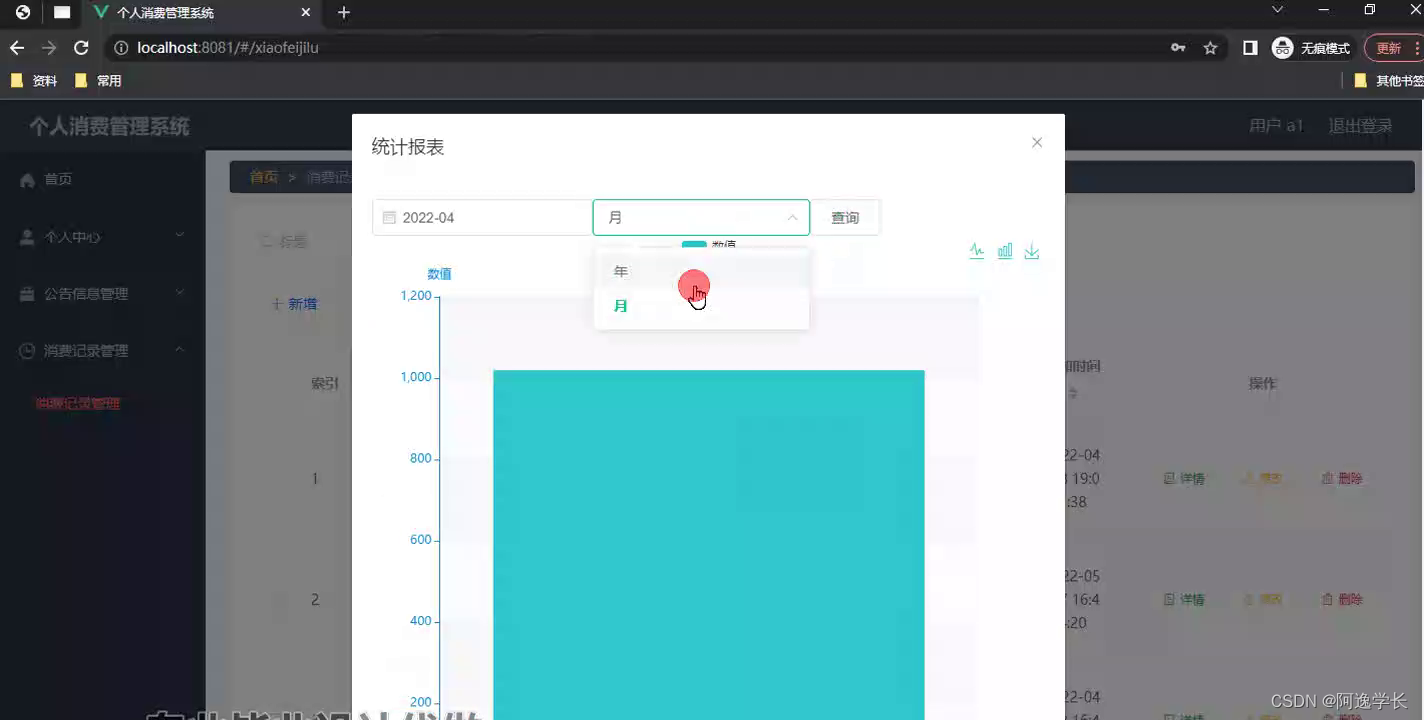Click 800 on the chart axis

[x=419, y=458]
